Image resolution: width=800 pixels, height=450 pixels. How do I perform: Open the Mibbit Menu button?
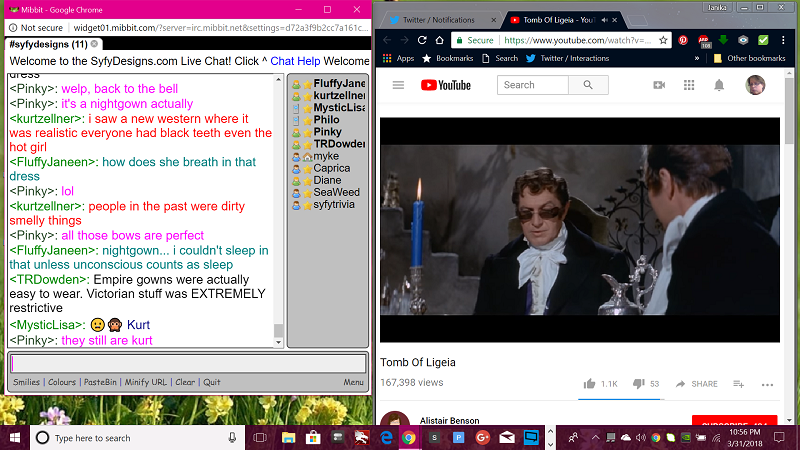pyautogui.click(x=353, y=382)
